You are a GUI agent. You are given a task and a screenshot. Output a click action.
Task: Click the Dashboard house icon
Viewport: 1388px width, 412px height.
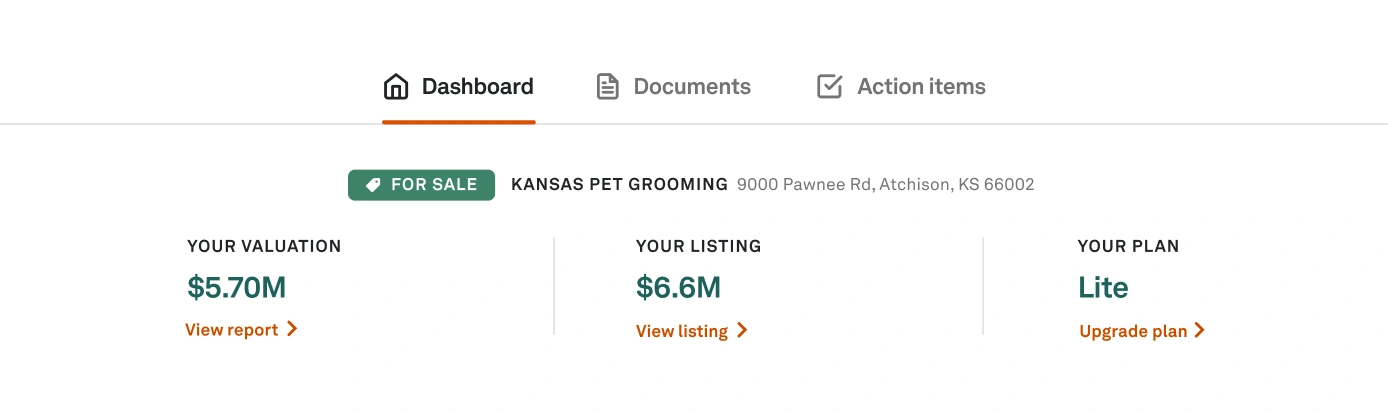pos(396,87)
